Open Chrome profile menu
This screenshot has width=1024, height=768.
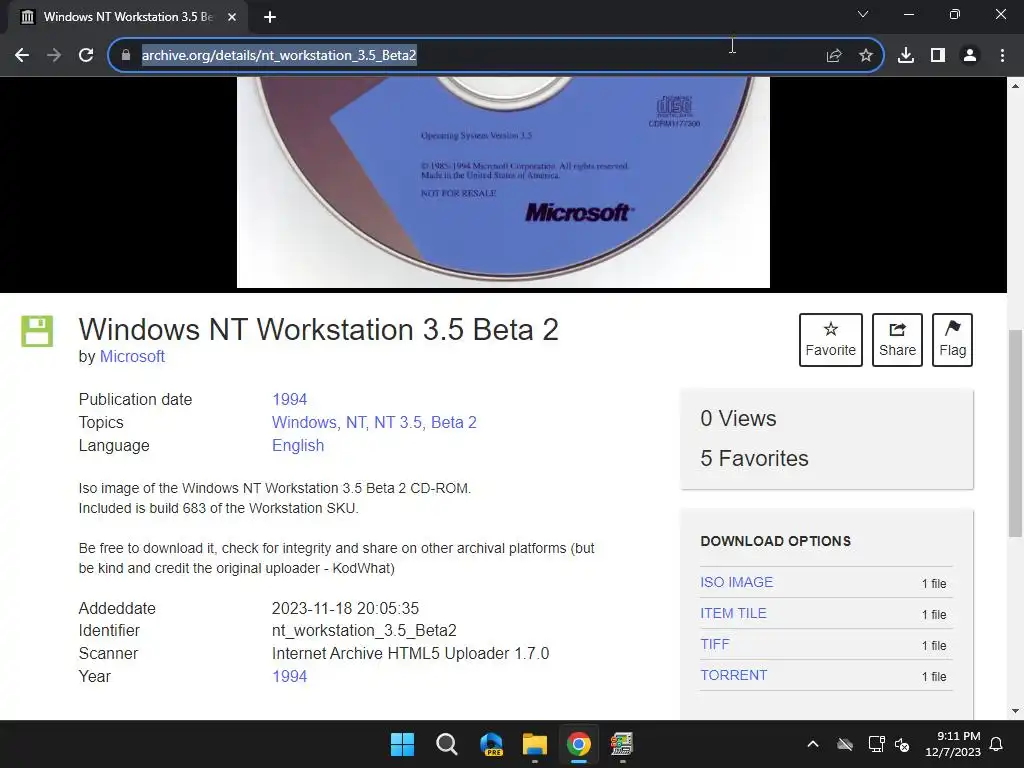[x=970, y=56]
